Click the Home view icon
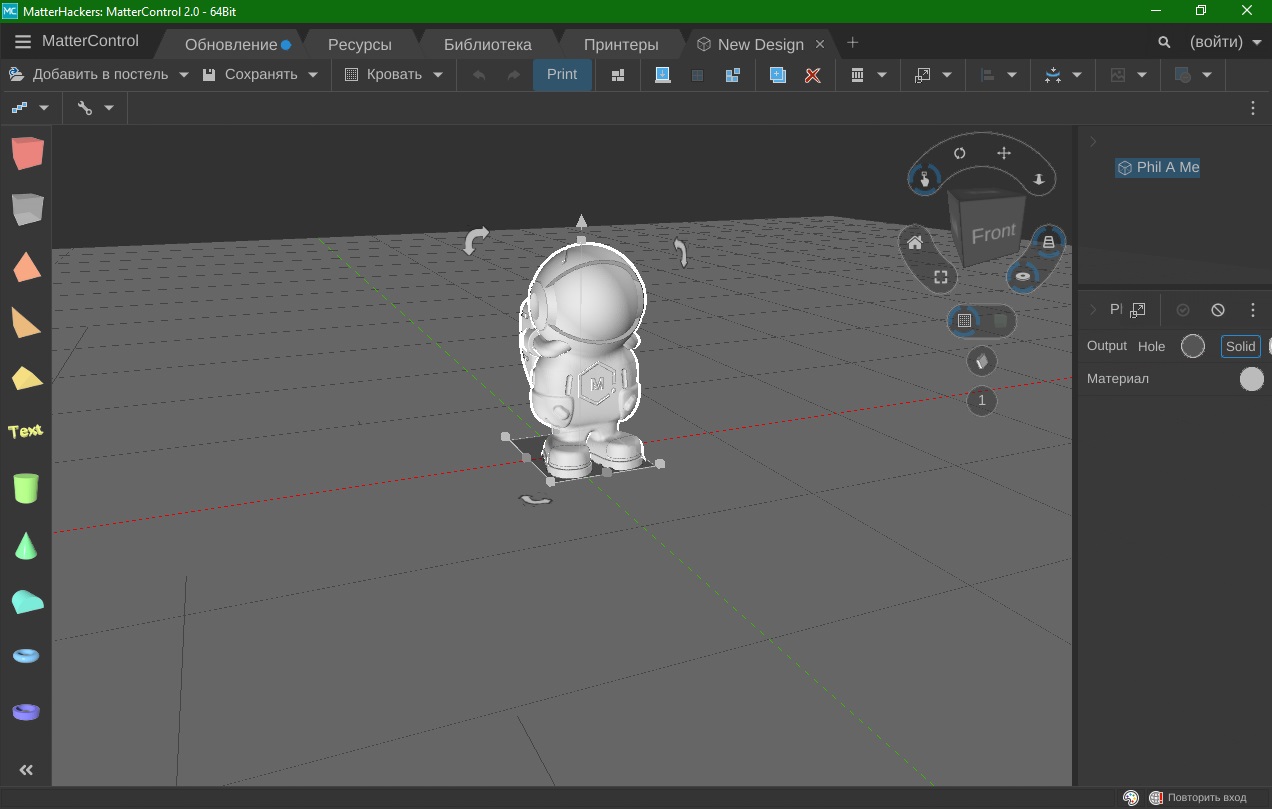Screen dimensions: 1272x809 point(915,242)
